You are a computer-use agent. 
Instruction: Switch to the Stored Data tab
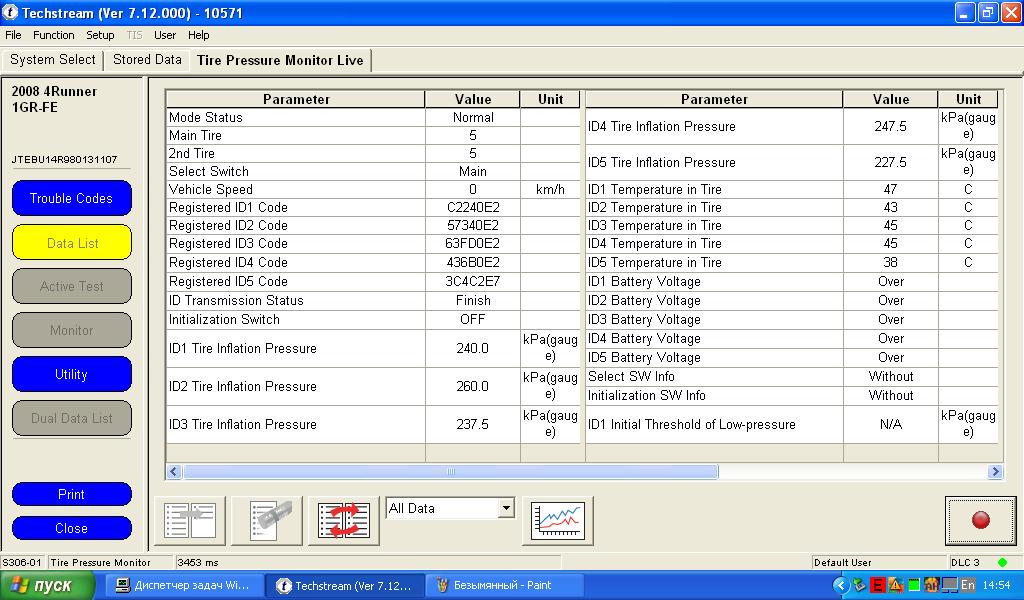pyautogui.click(x=147, y=60)
